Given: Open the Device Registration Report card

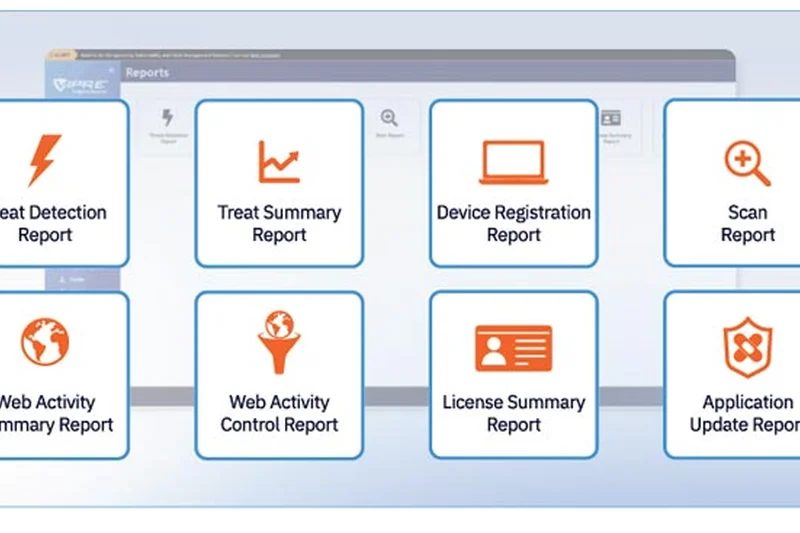Looking at the screenshot, I should coord(513,183).
